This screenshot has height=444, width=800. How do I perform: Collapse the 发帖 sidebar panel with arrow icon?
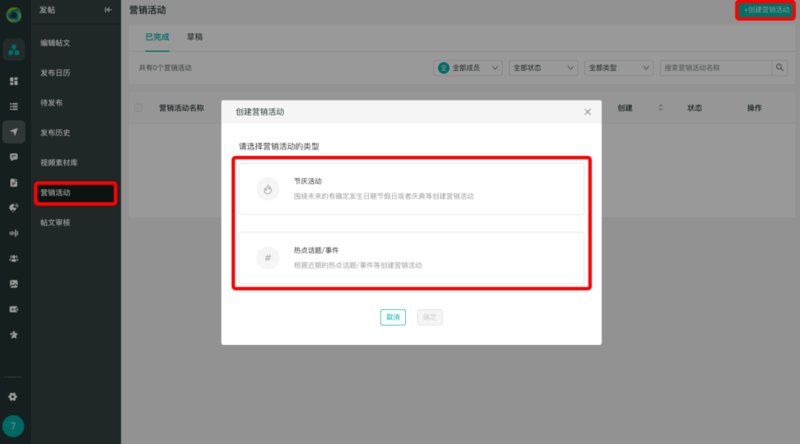tap(108, 9)
